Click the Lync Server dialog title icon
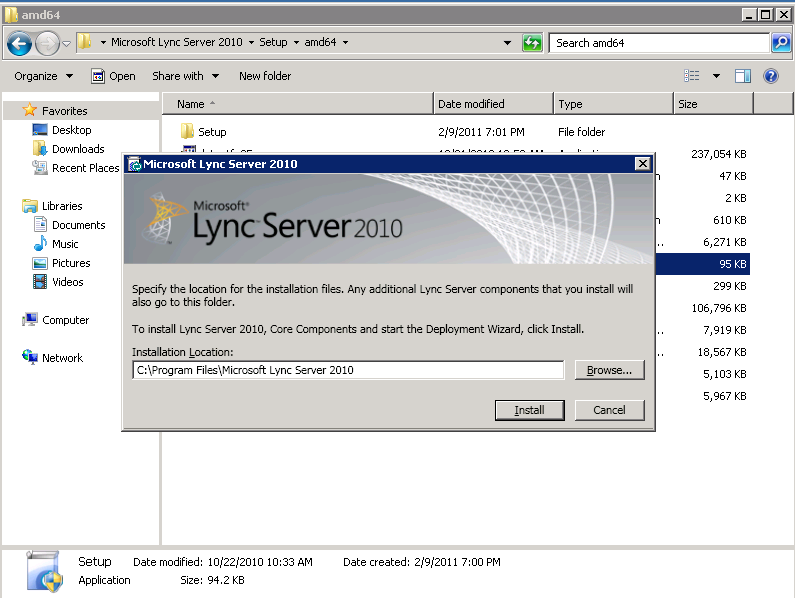Viewport: 795px width, 598px height. coord(134,164)
